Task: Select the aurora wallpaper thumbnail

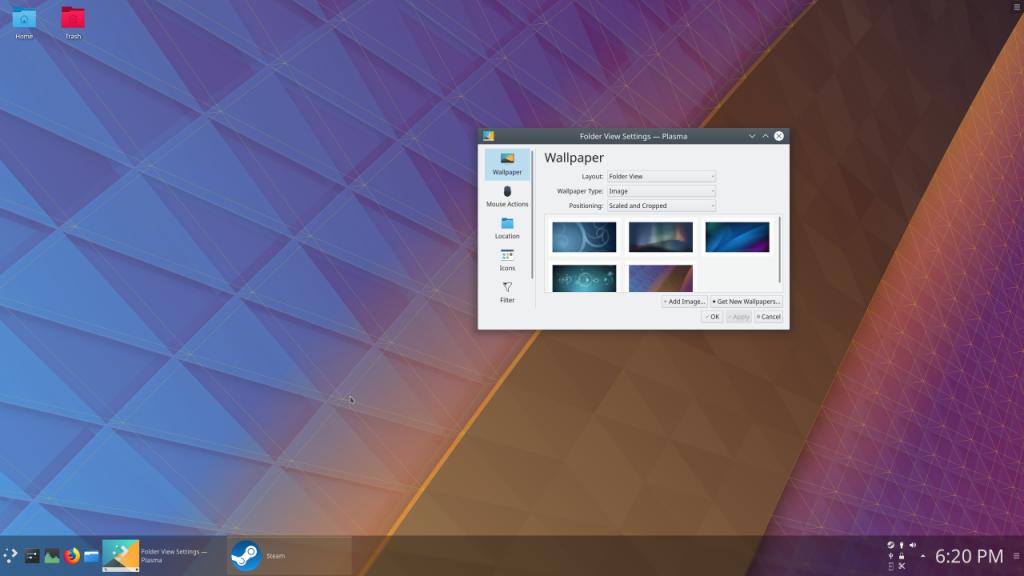Action: tap(661, 237)
